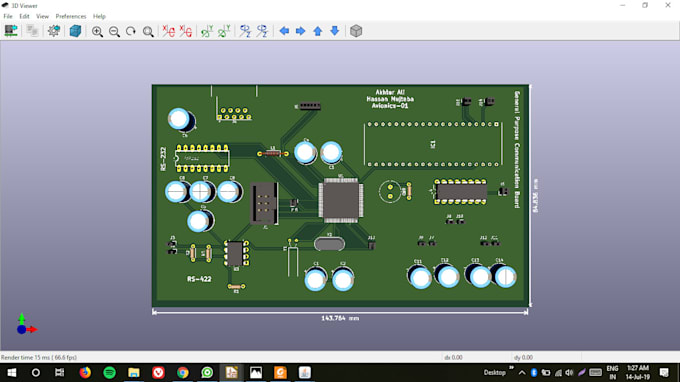Click the dx 0.00 status field
Screen dimensions: 680x382
pyautogui.click(x=453, y=357)
